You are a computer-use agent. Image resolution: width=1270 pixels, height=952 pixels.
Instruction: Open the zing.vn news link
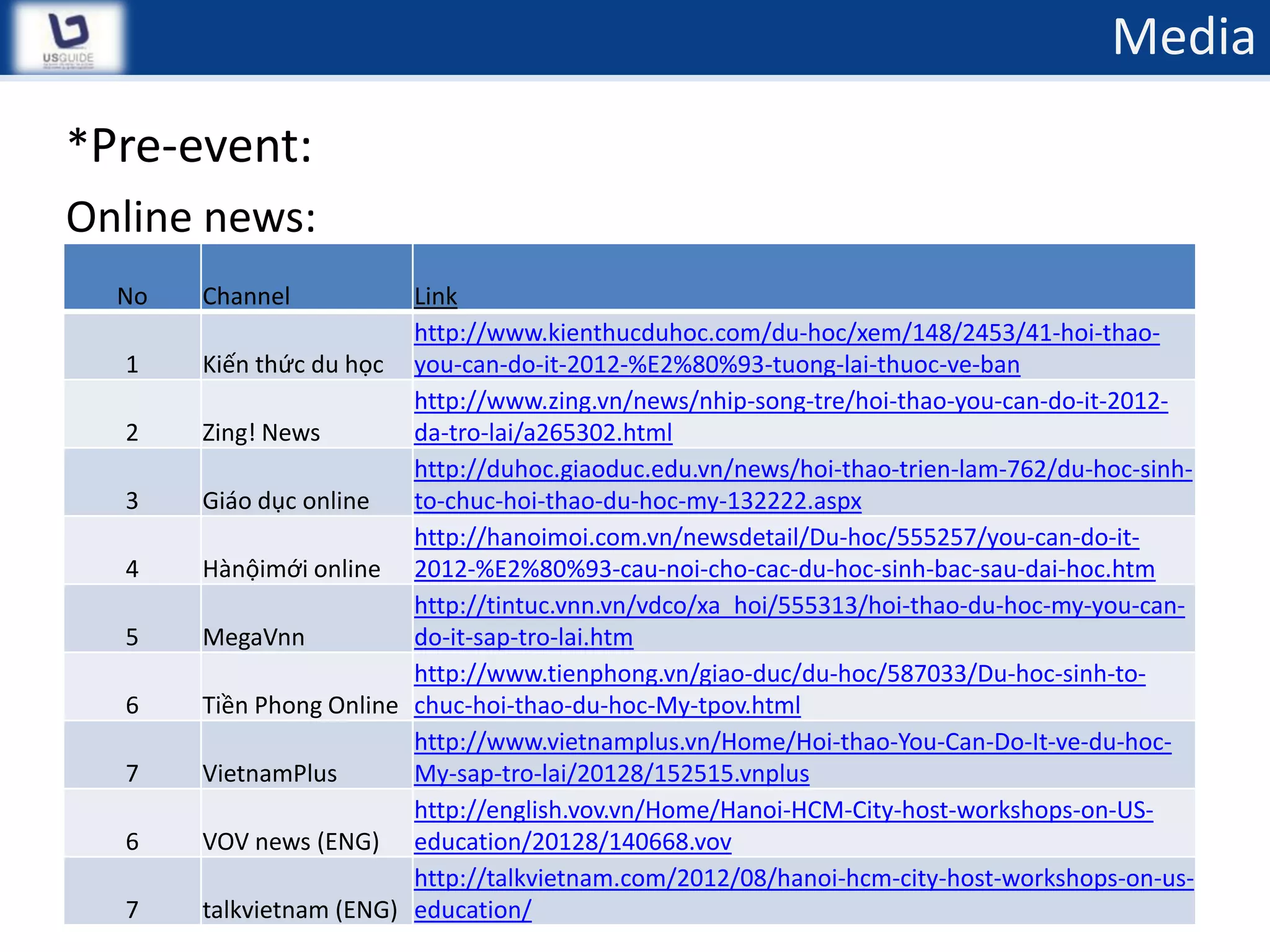(791, 402)
